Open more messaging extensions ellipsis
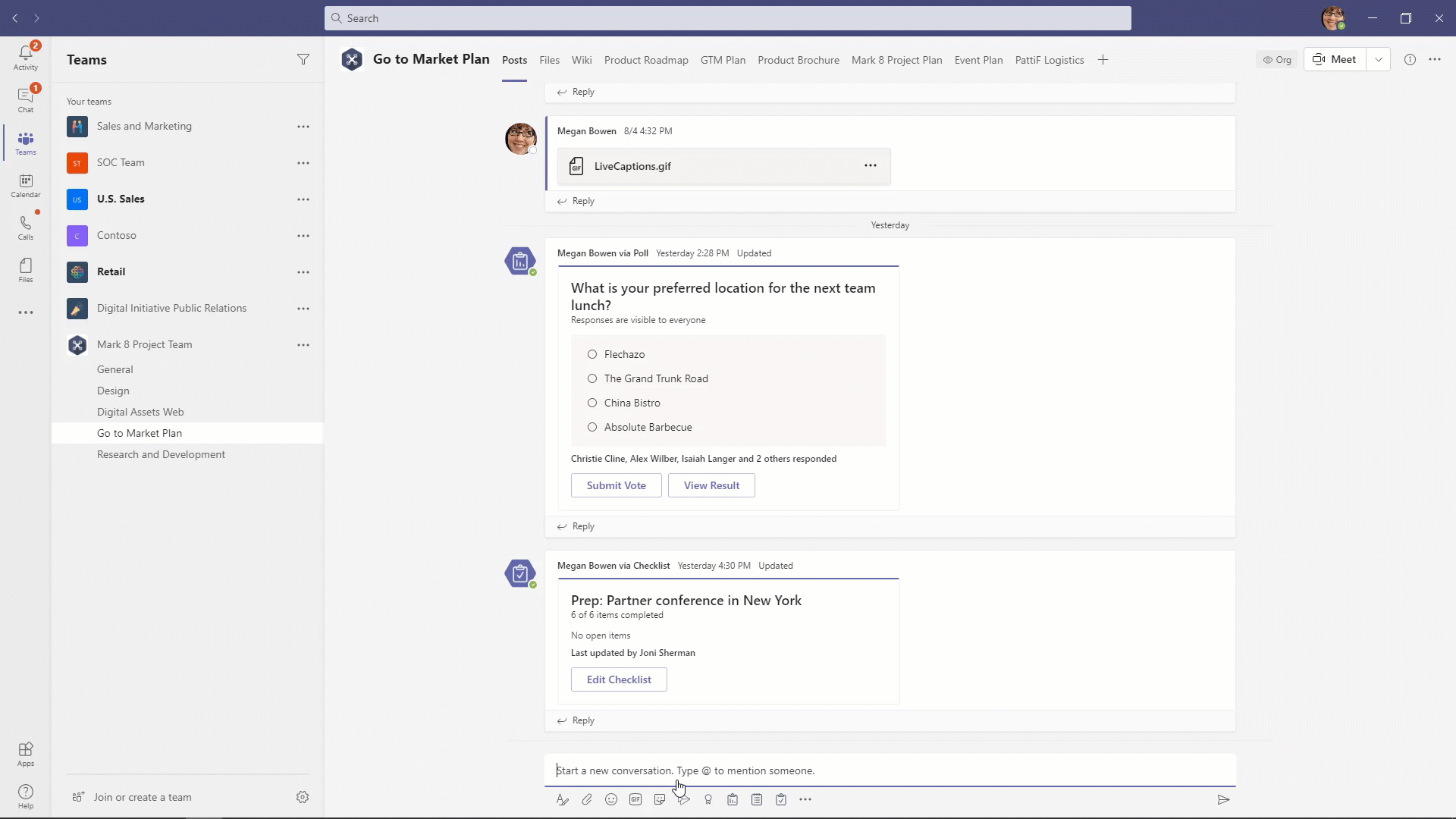The width and height of the screenshot is (1456, 819). pyautogui.click(x=805, y=799)
